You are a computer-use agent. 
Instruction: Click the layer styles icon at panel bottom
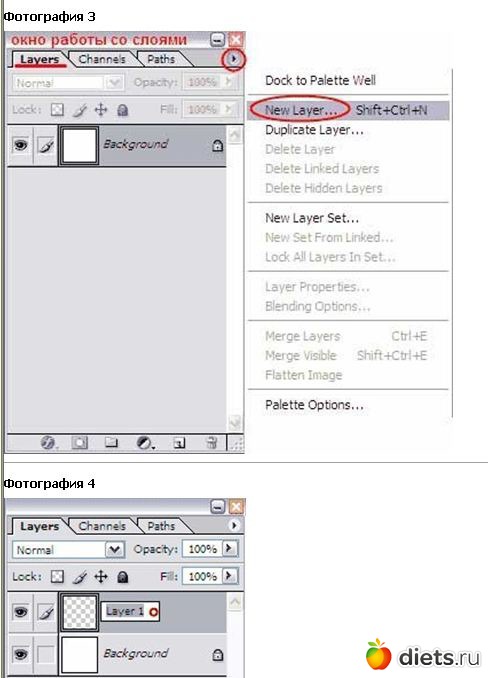(x=48, y=442)
